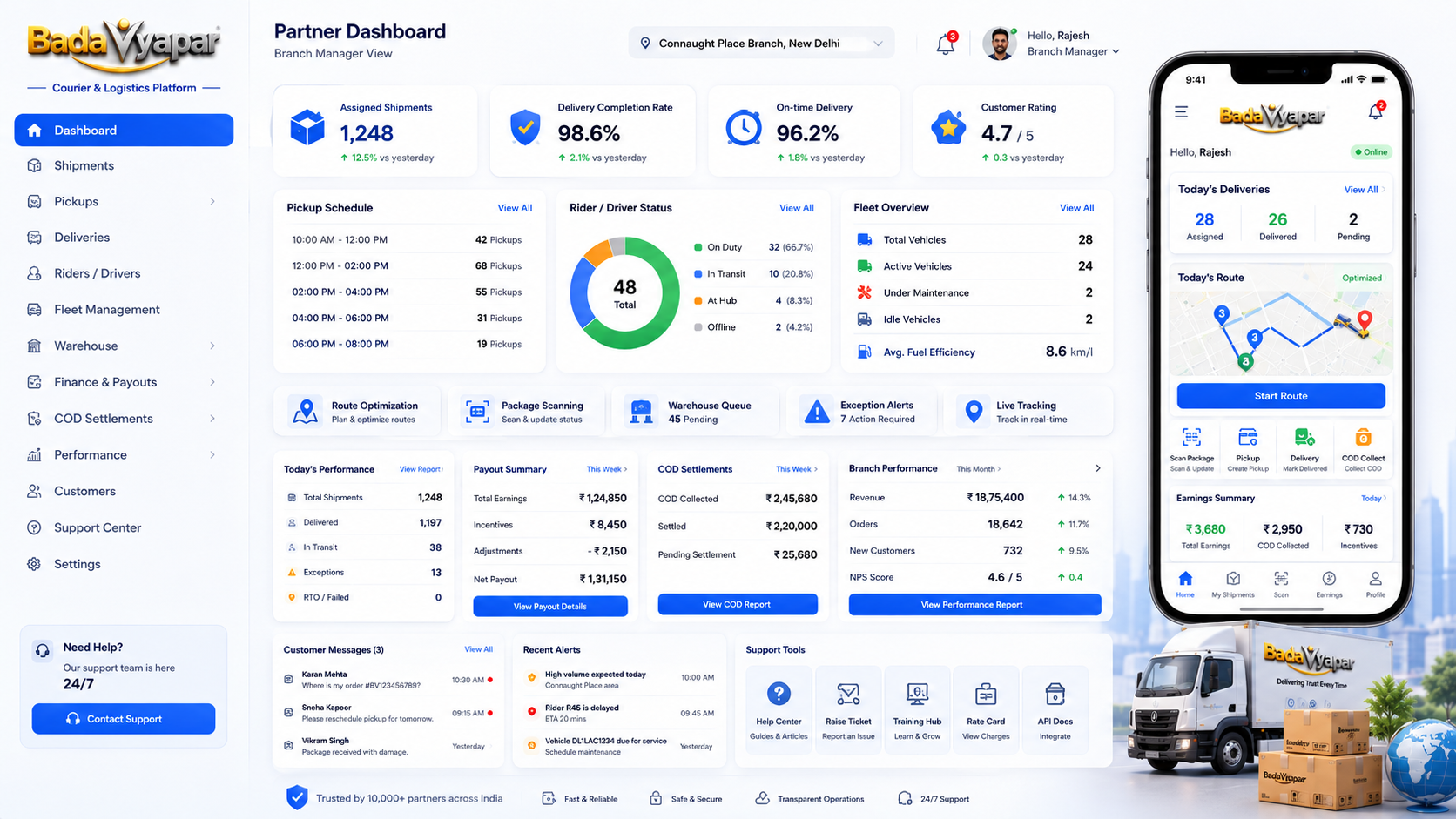Click View Report in Today's Performance
The height and width of the screenshot is (819, 1456).
point(421,469)
